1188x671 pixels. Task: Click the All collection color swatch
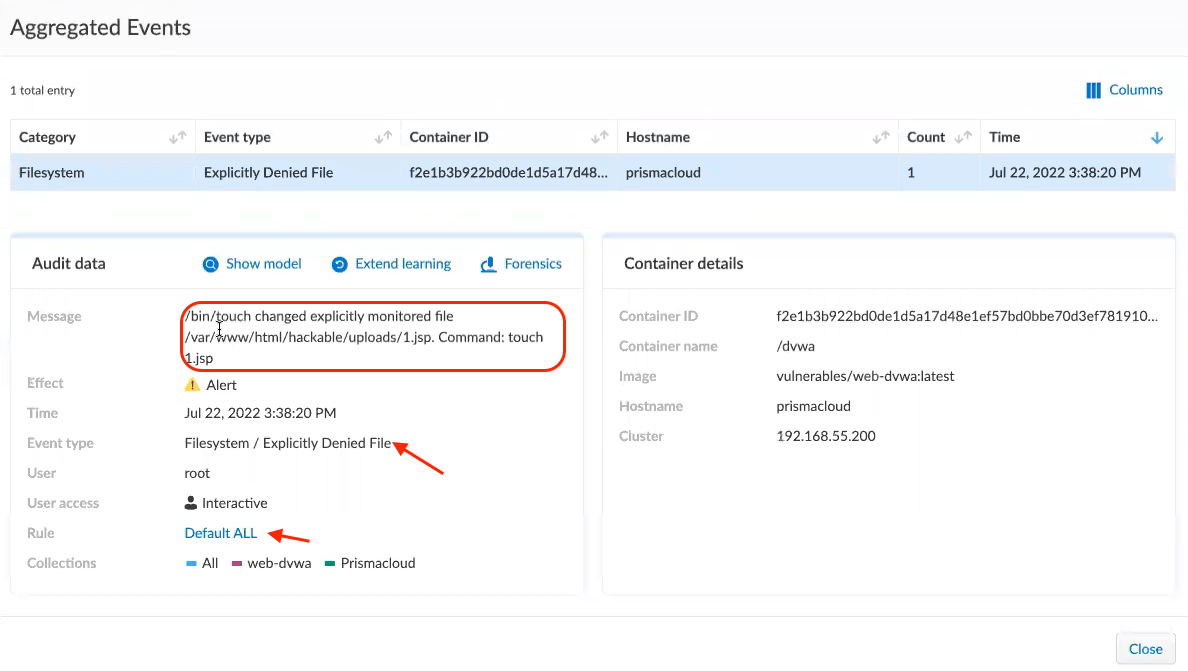191,564
